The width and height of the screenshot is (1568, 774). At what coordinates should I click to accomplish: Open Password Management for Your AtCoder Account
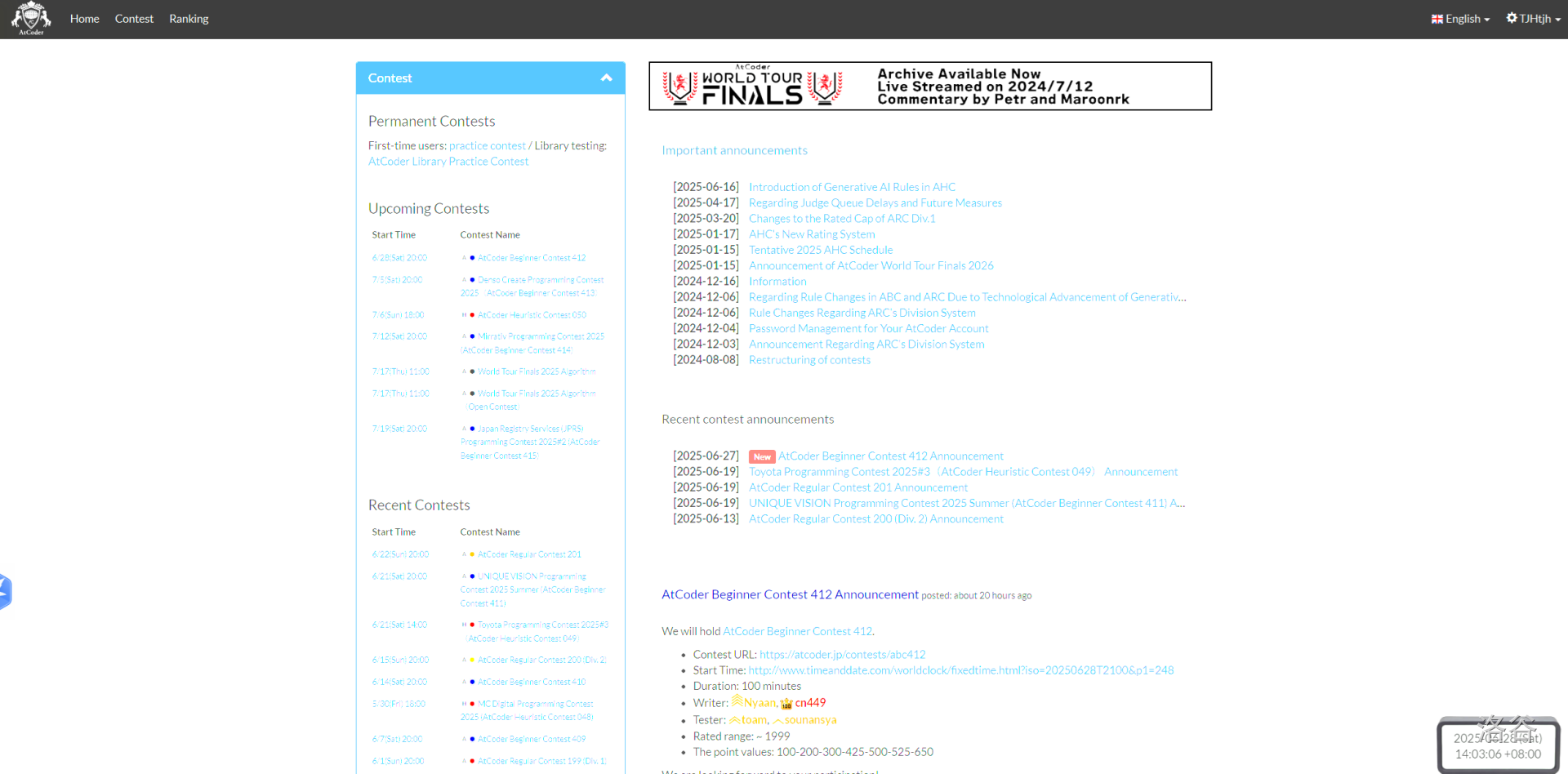tap(868, 328)
